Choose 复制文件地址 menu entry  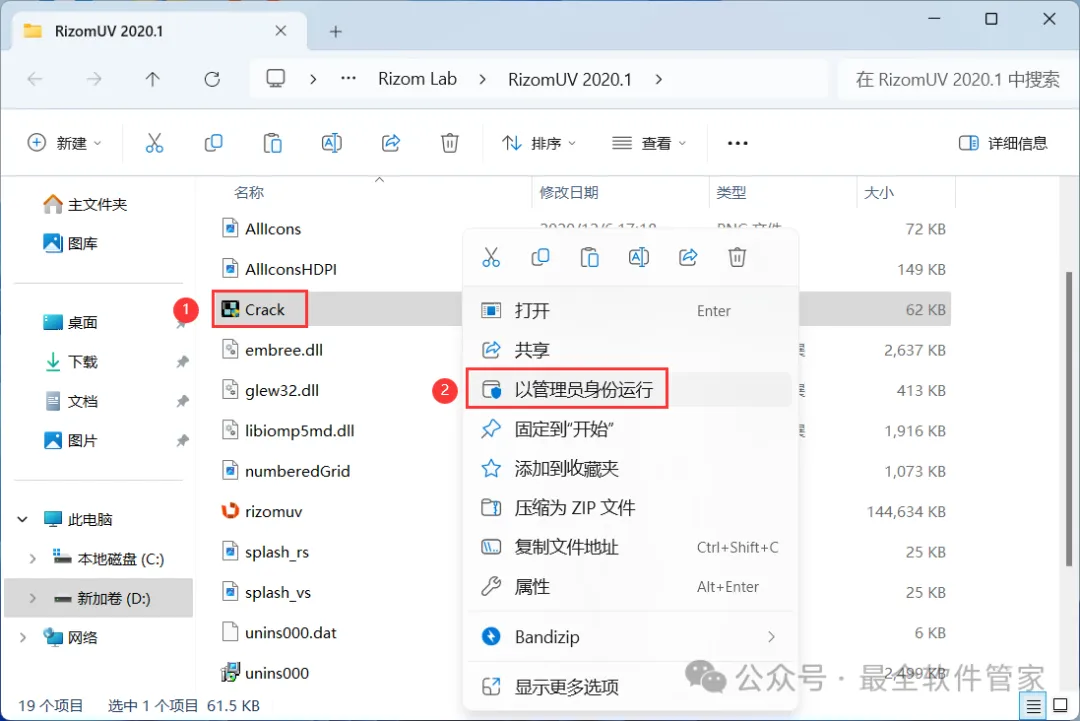click(630, 547)
